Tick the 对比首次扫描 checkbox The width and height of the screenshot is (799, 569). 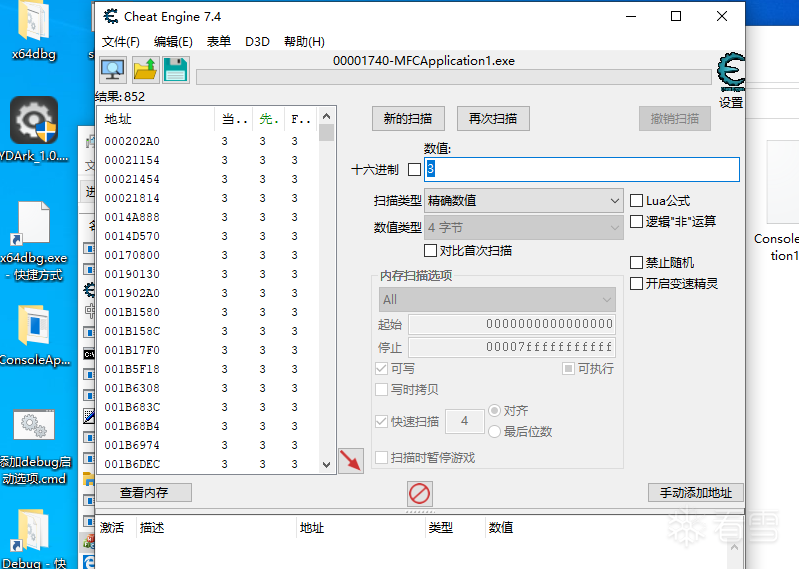pos(430,251)
